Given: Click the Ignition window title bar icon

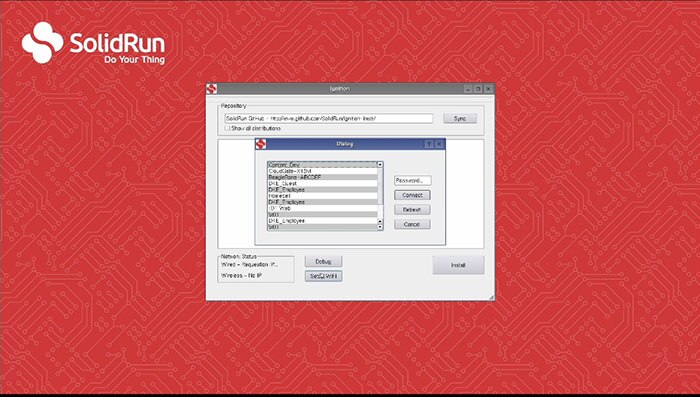Looking at the screenshot, I should [212, 88].
